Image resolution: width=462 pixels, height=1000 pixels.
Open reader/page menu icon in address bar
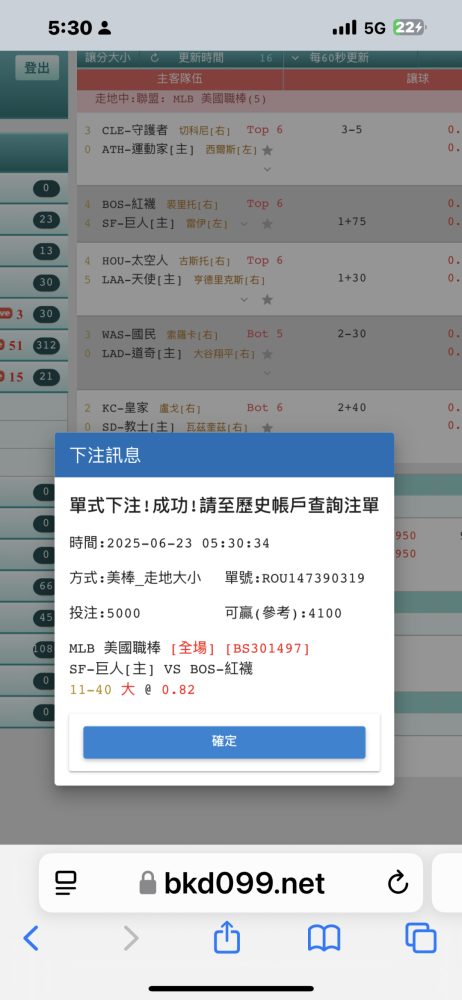(x=66, y=883)
